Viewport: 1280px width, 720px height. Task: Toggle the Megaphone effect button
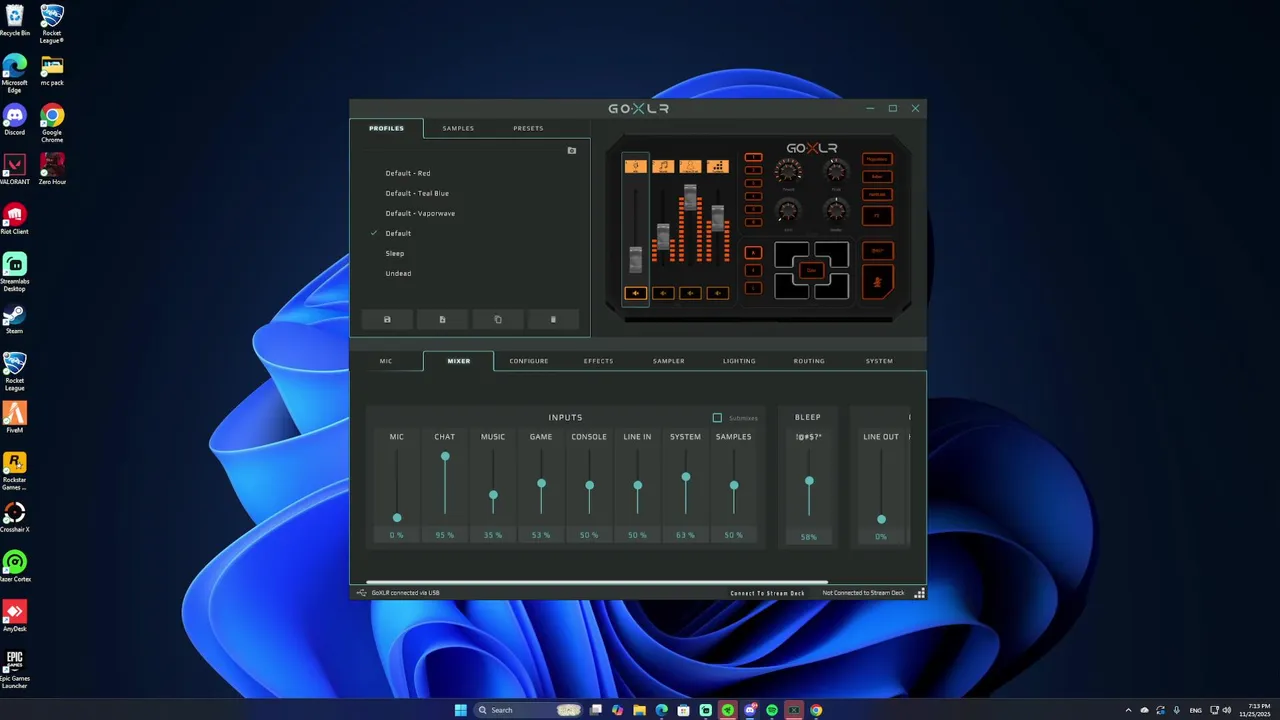tap(877, 159)
